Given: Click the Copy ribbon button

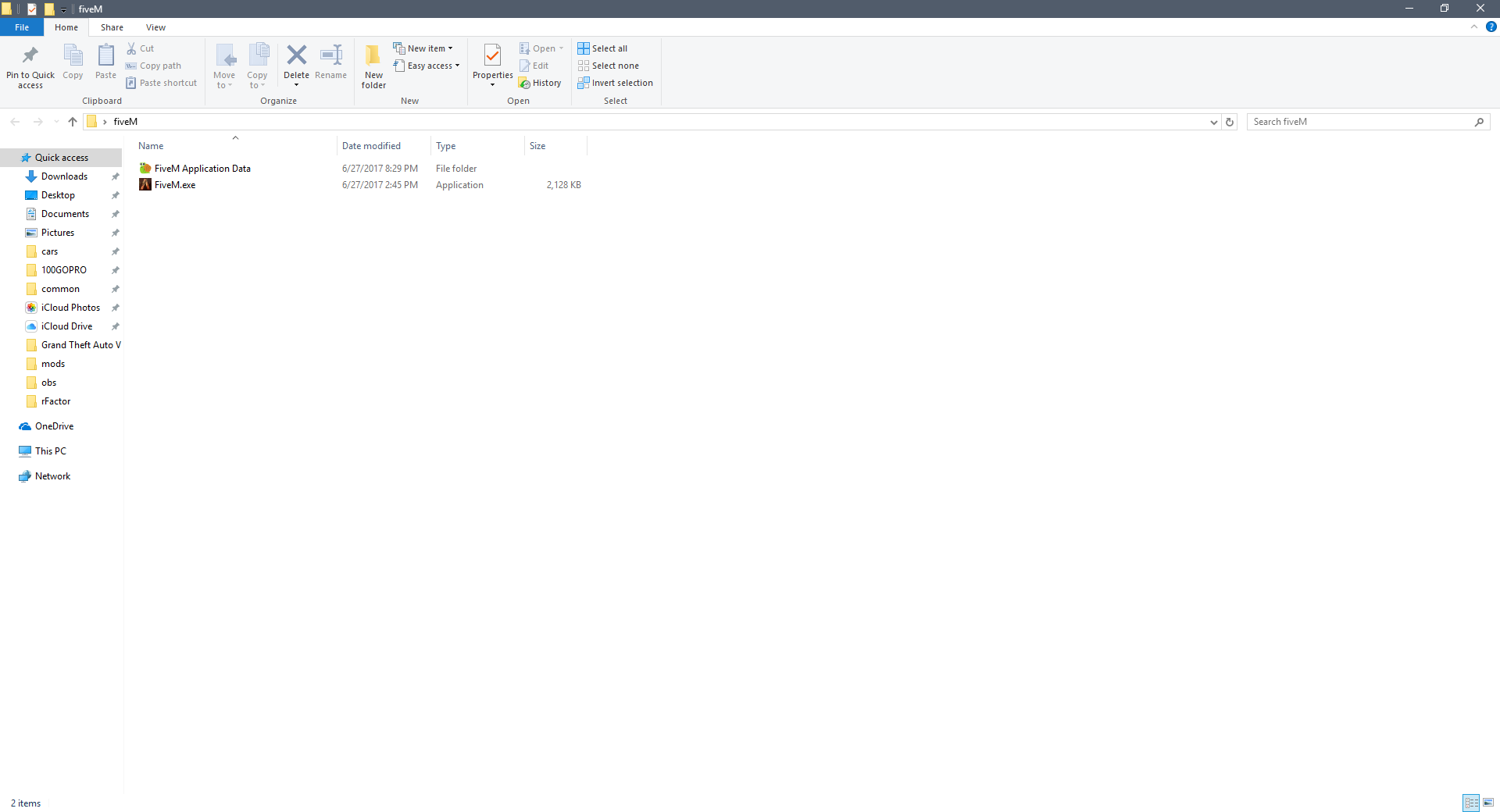Looking at the screenshot, I should (x=73, y=62).
